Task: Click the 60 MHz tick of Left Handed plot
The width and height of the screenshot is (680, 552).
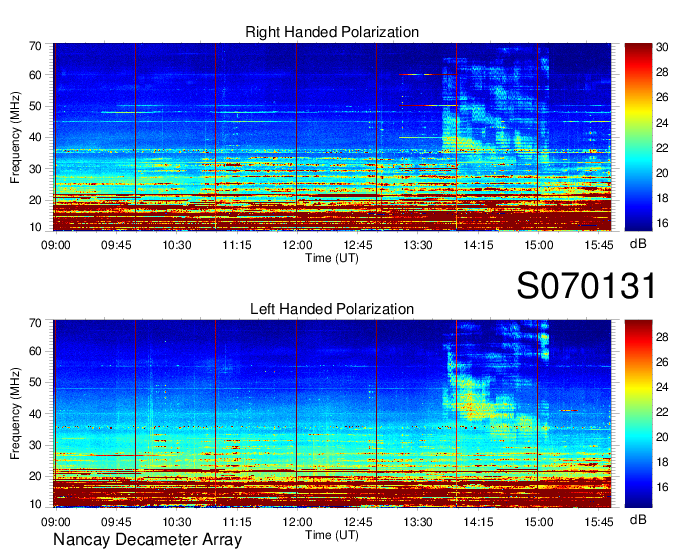Action: [36, 351]
